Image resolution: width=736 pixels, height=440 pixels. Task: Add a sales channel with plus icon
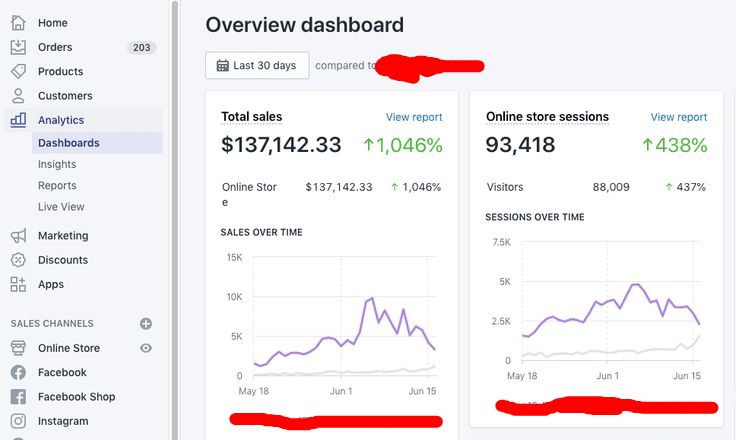146,324
